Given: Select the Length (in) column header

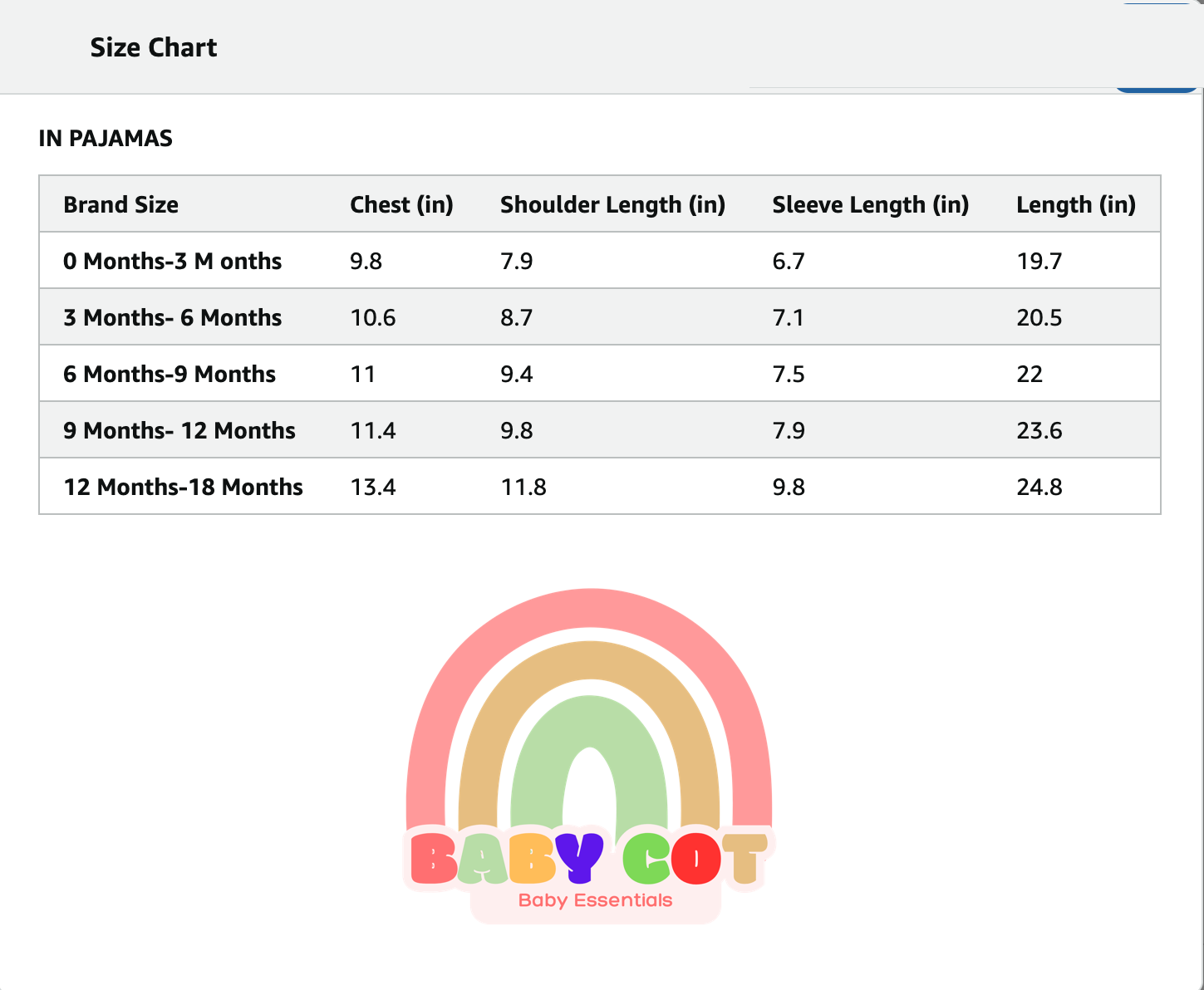Looking at the screenshot, I should pyautogui.click(x=1075, y=204).
